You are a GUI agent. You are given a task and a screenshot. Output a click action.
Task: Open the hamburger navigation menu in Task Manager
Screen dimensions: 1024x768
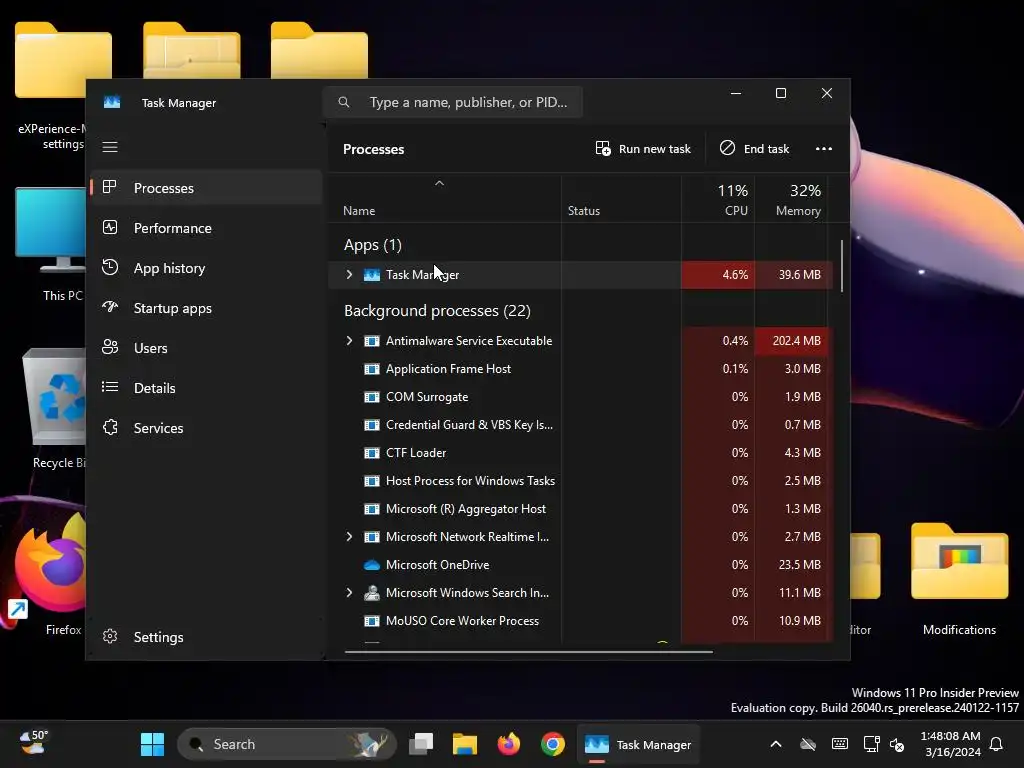[110, 147]
